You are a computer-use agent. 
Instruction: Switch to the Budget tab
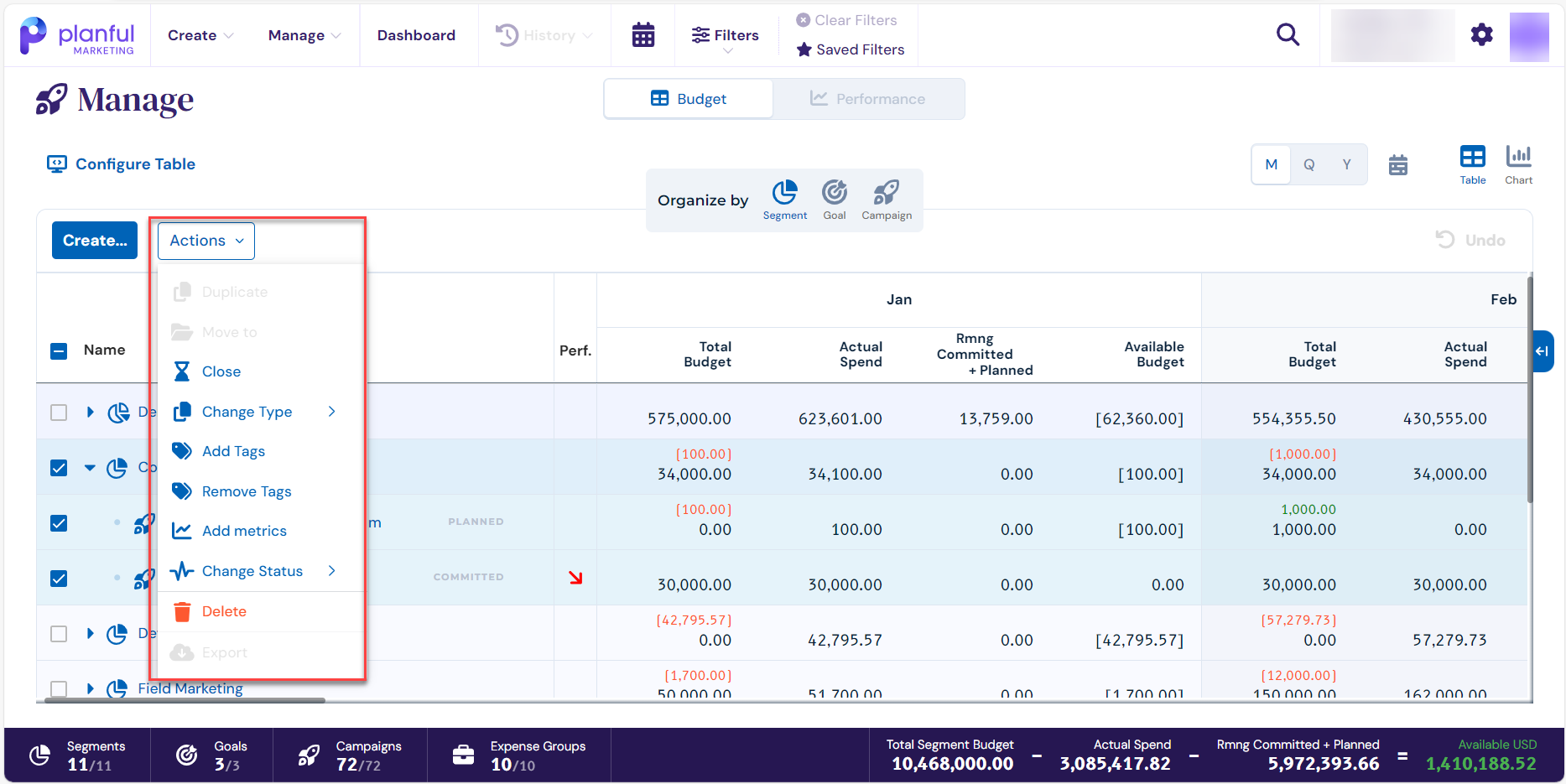pos(689,99)
